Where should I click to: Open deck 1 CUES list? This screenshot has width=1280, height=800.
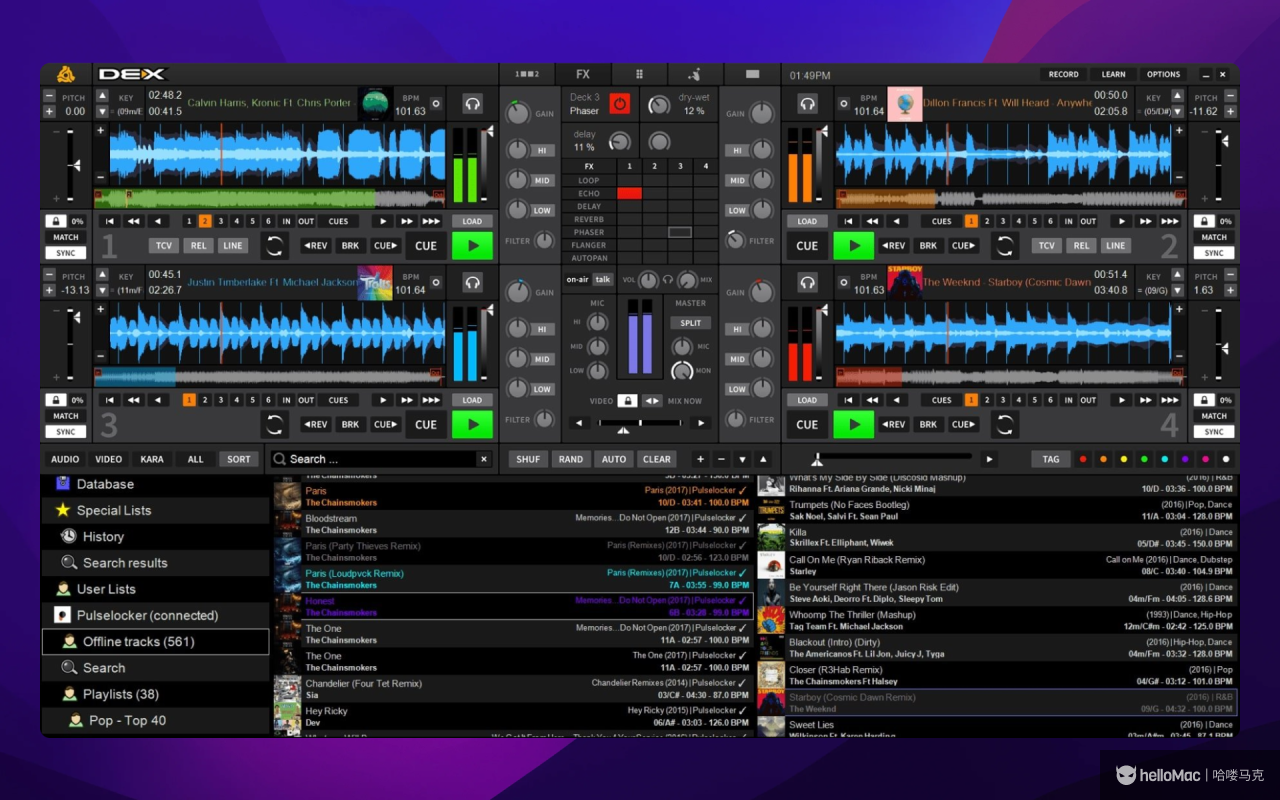[x=339, y=221]
